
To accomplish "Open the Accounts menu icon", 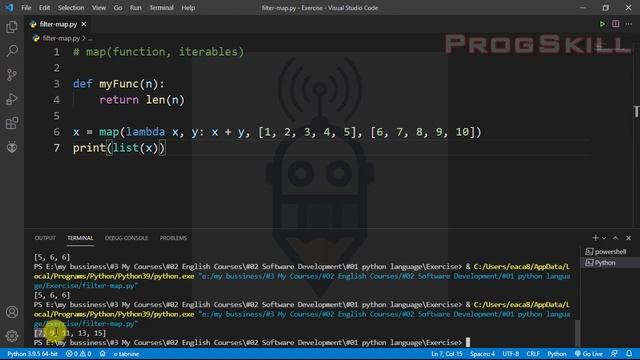I will coord(12,312).
